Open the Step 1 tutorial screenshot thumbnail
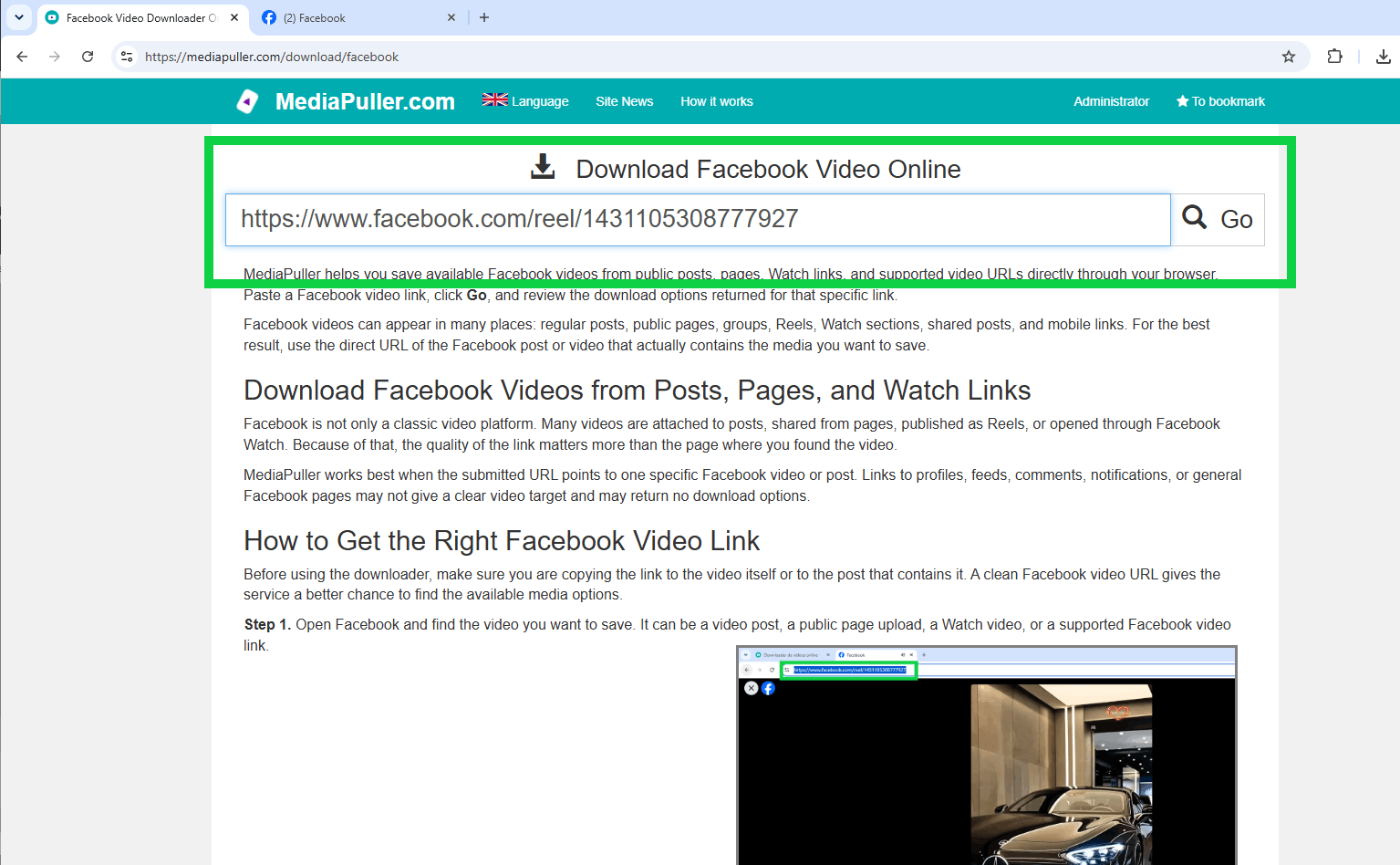The height and width of the screenshot is (865, 1400). pyautogui.click(x=986, y=755)
